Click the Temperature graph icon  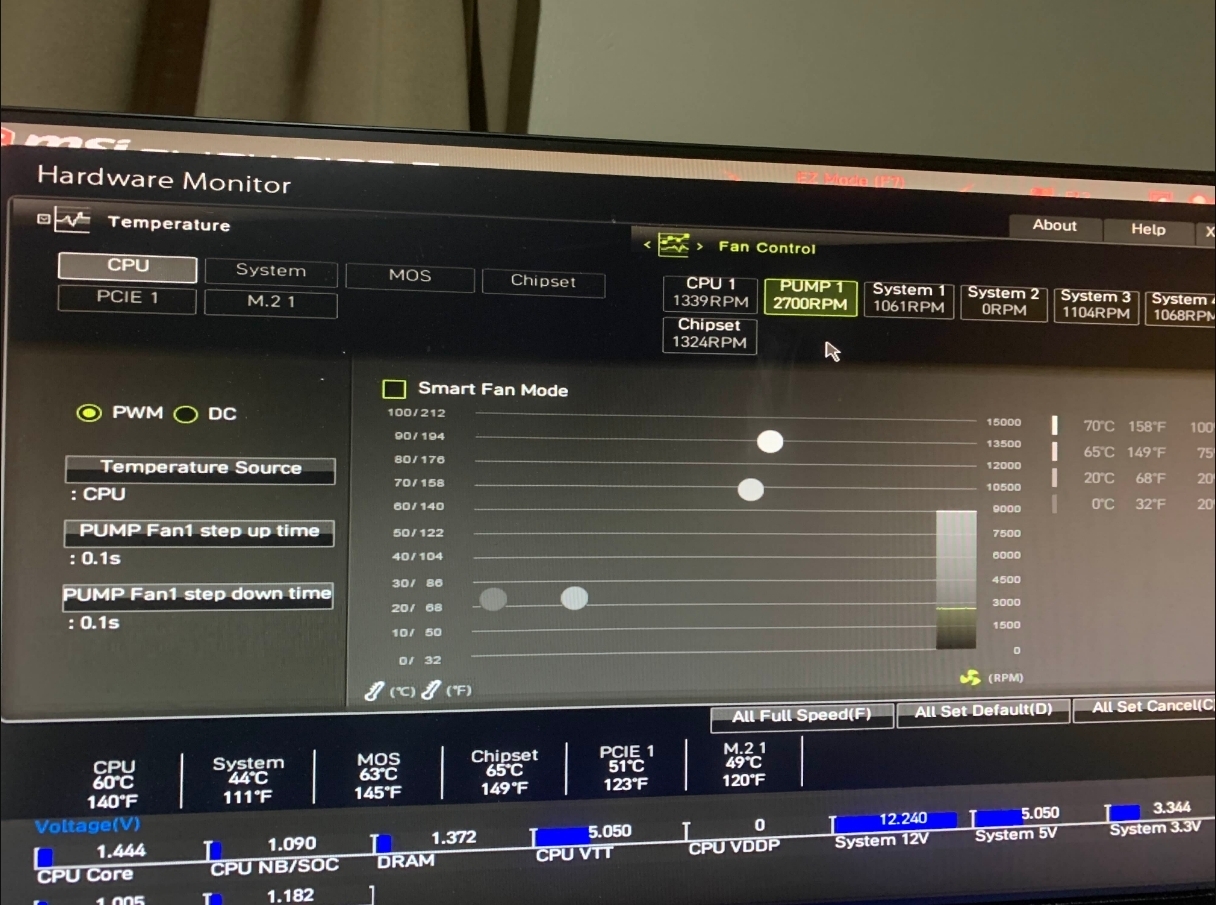click(x=72, y=220)
